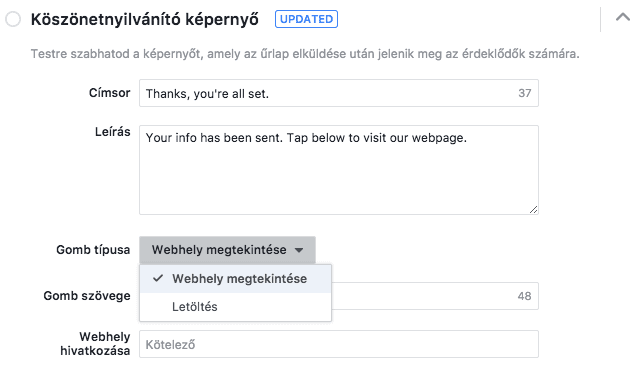Viewport: 640px width, 372px height.
Task: Click the caret arrow on Webhely megtekintése dropdown
Action: coord(299,250)
